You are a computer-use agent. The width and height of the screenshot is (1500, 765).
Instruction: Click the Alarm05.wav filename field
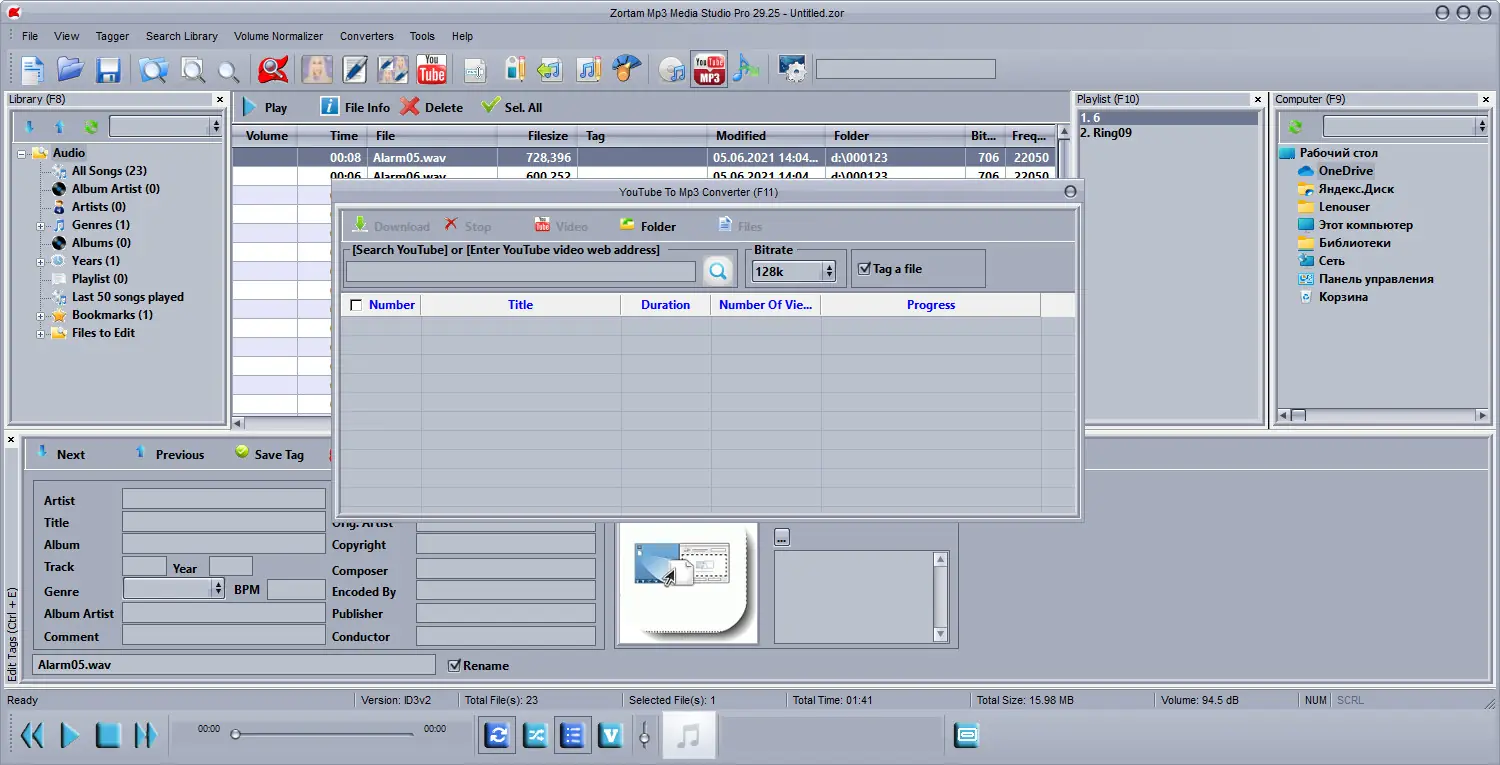[234, 665]
